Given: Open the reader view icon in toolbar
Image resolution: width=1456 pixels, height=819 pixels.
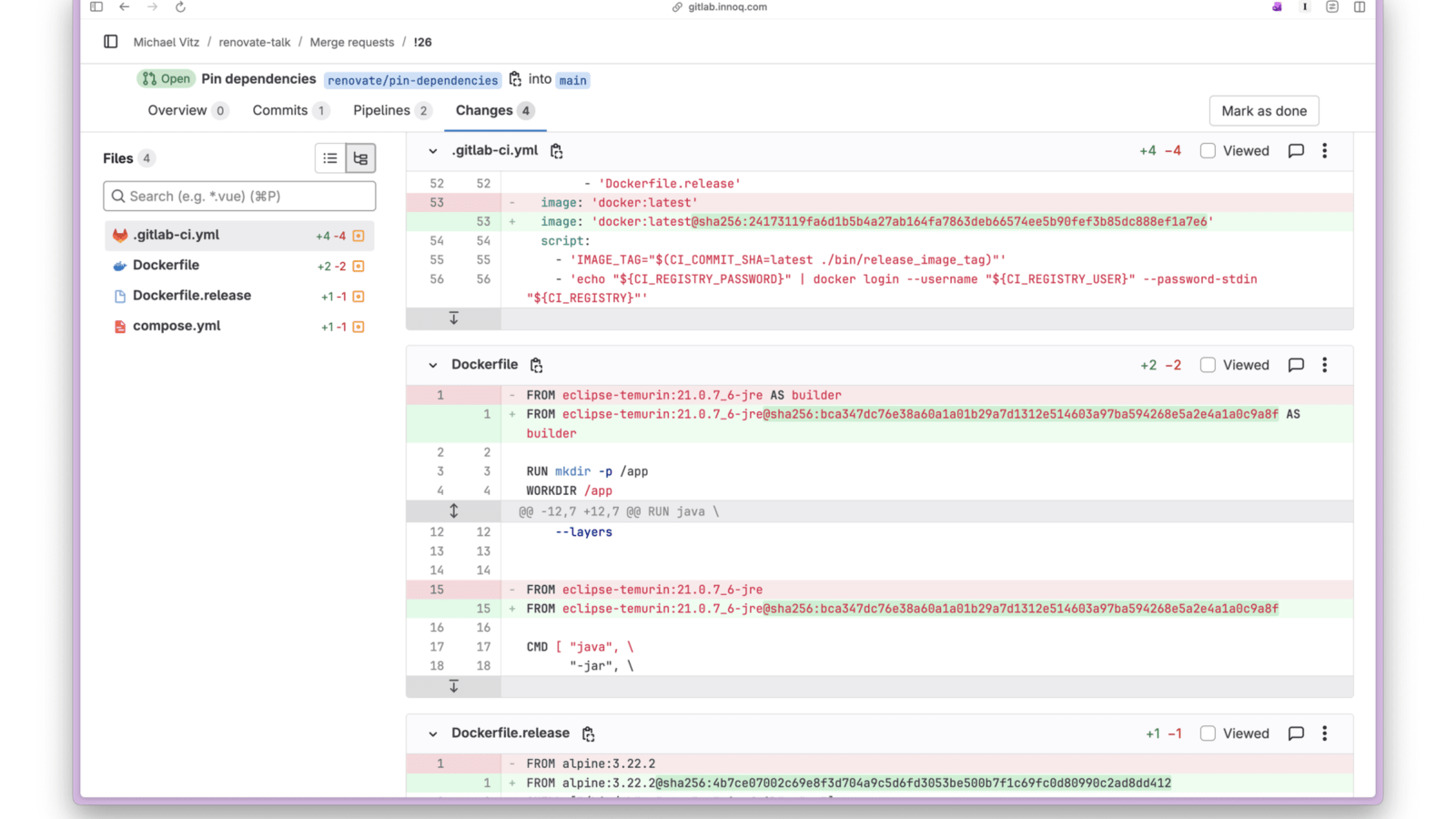Looking at the screenshot, I should click(1332, 7).
